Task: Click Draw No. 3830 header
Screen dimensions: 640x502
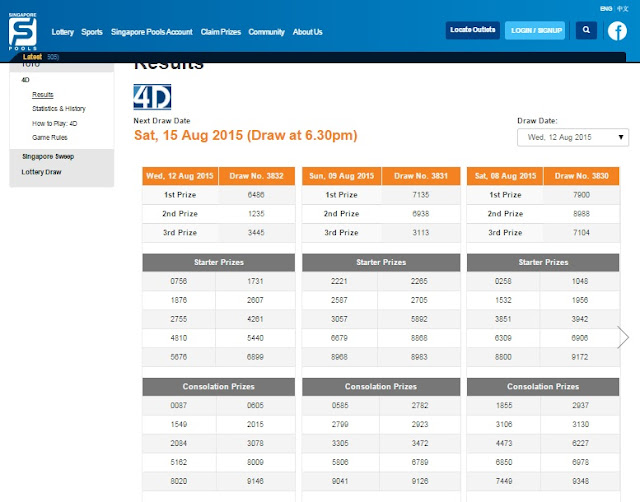Action: pos(582,176)
